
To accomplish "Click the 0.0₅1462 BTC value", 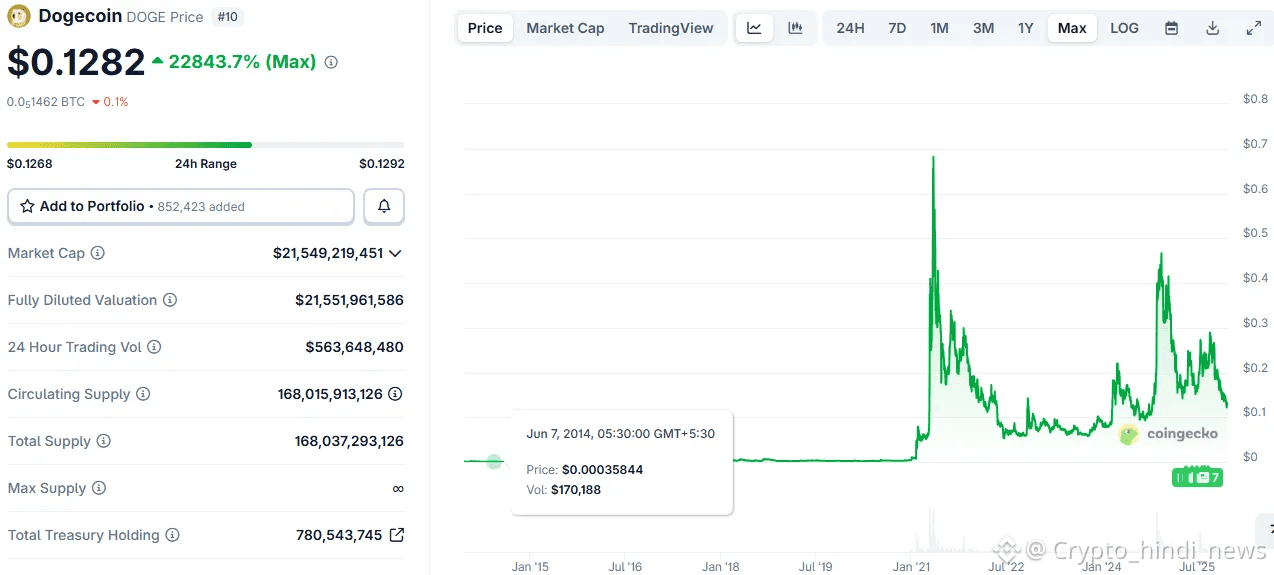I will point(46,102).
